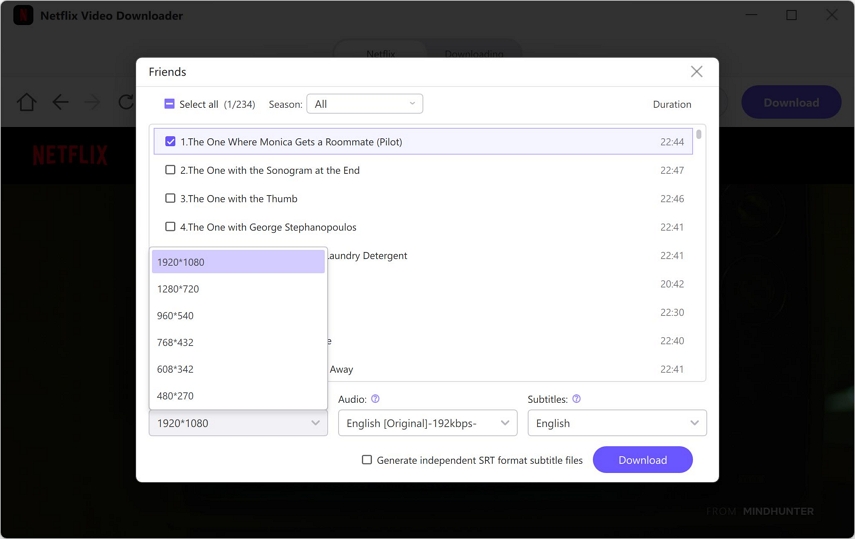Image resolution: width=855 pixels, height=539 pixels.
Task: Collapse the 1920*1080 video quality dropdown
Action: point(238,423)
